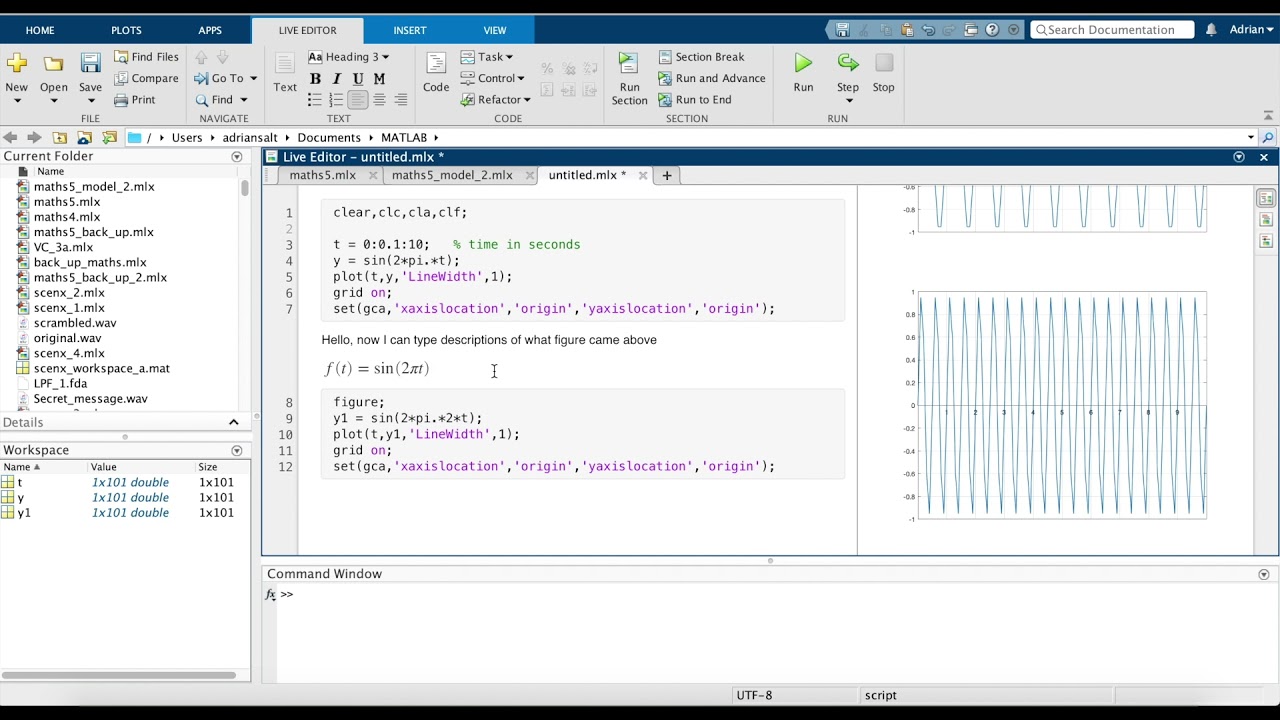Viewport: 1280px width, 720px height.
Task: Click paste icon in quick access toolbar
Action: 907,30
